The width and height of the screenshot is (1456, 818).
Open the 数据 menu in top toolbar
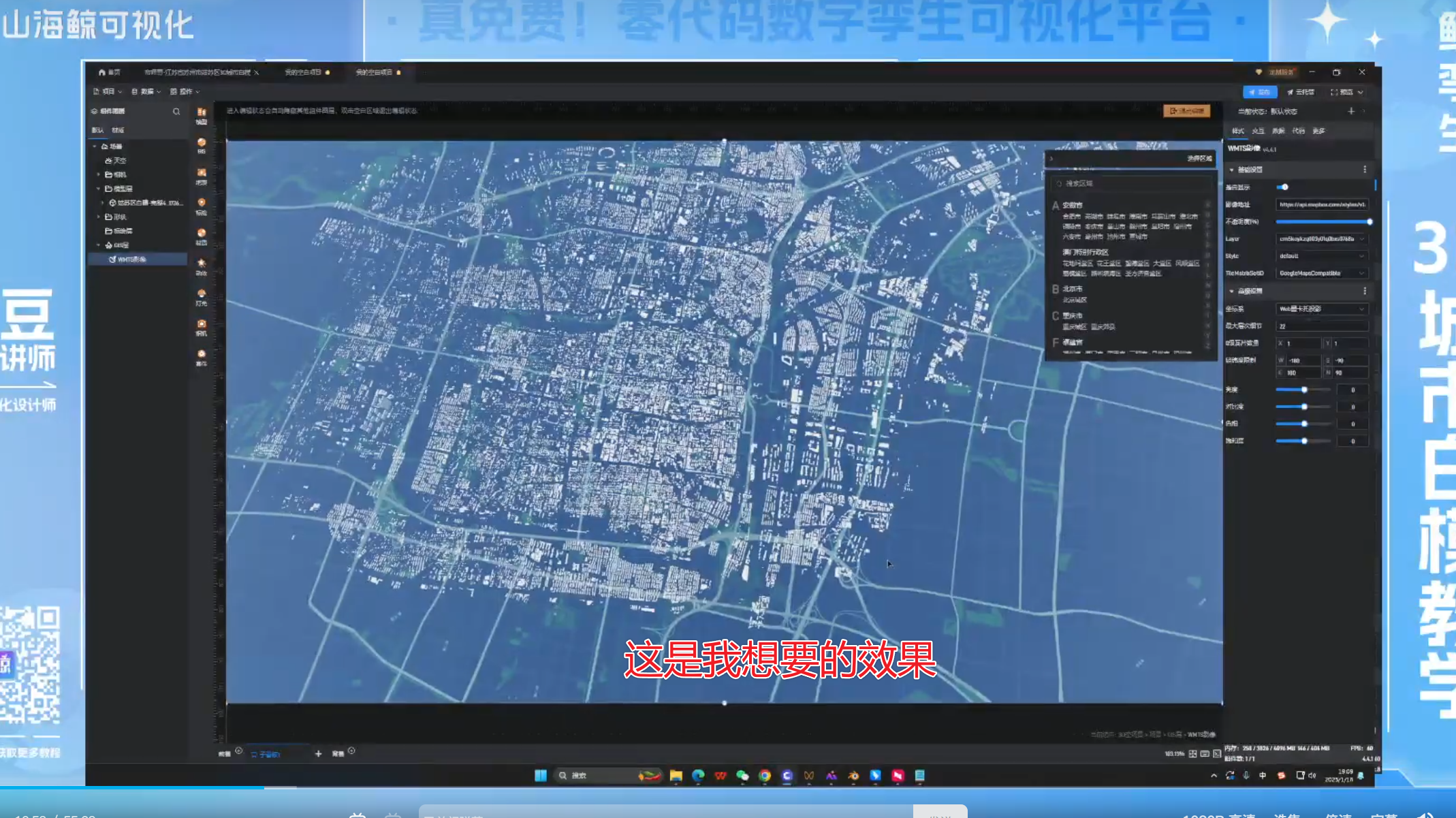coord(146,91)
